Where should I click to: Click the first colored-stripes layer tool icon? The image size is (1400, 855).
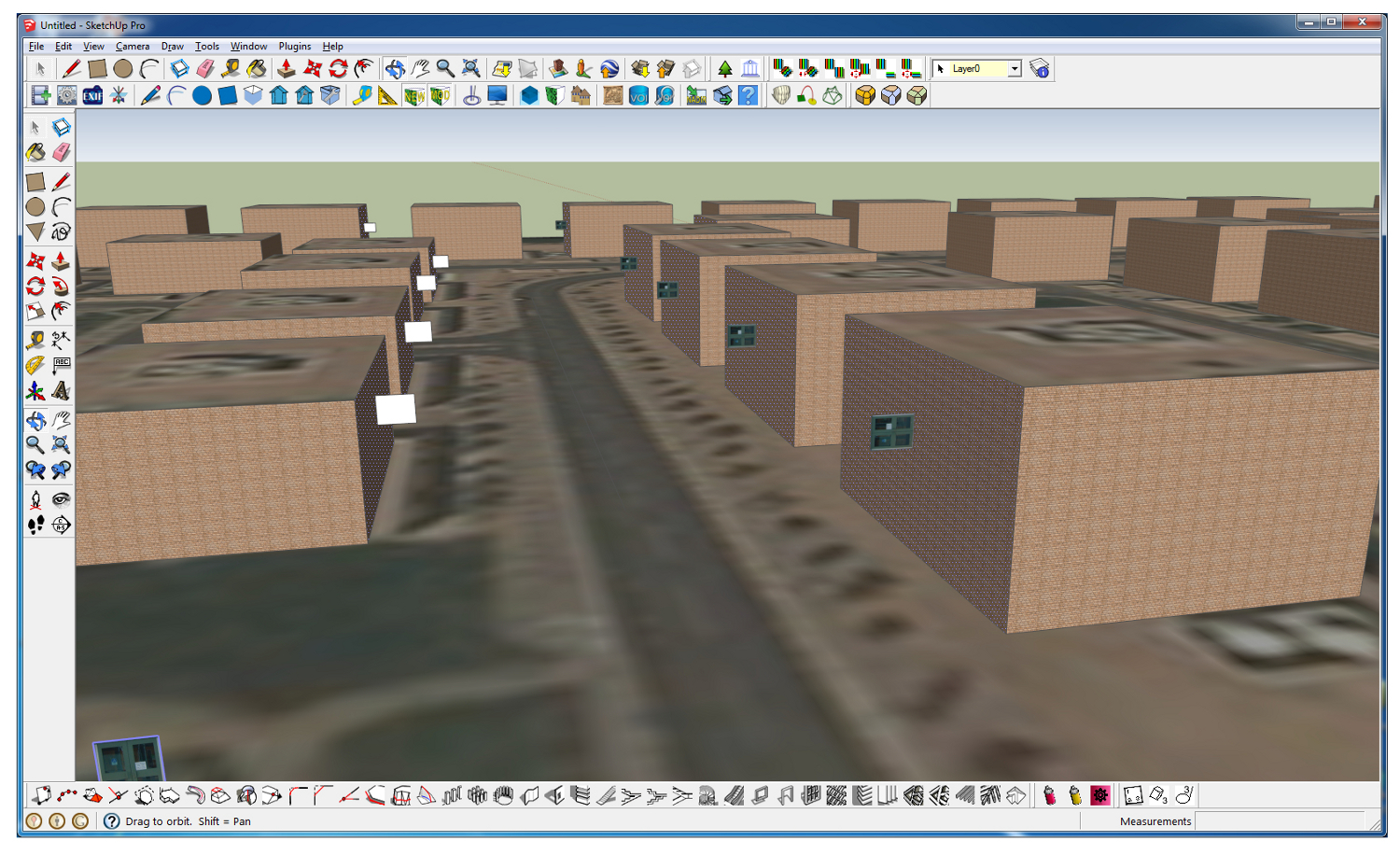pos(783,69)
